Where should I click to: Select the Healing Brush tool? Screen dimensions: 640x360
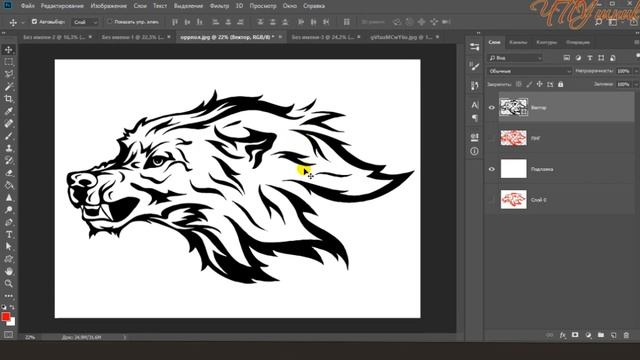(9, 123)
